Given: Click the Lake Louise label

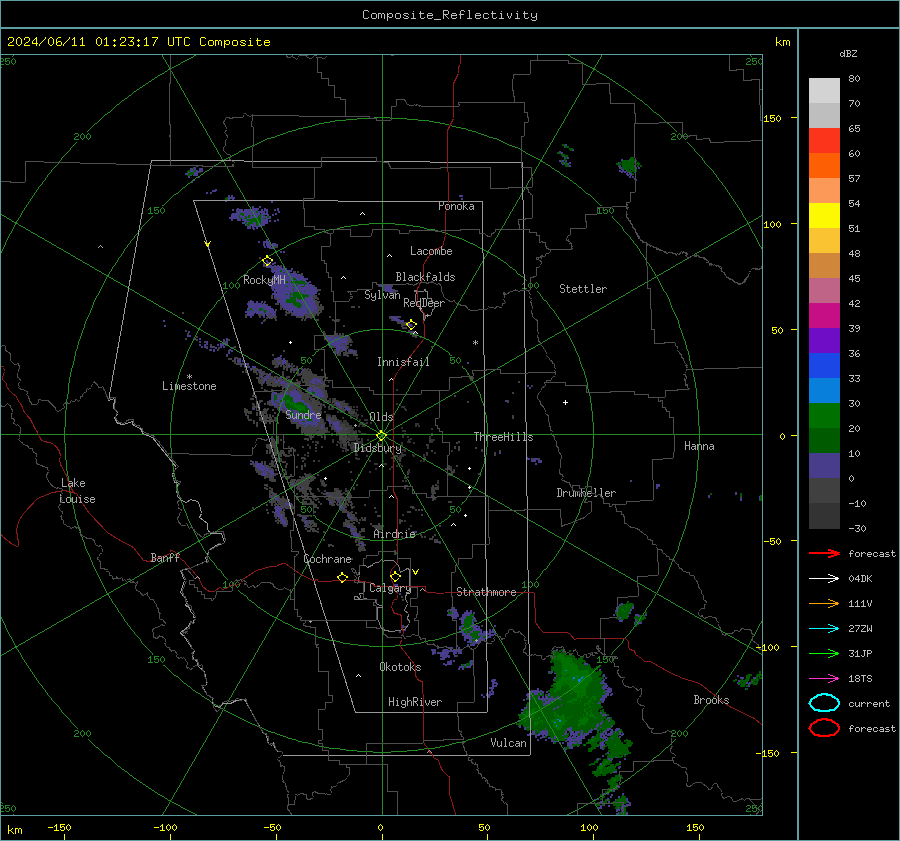Looking at the screenshot, I should 77,491.
